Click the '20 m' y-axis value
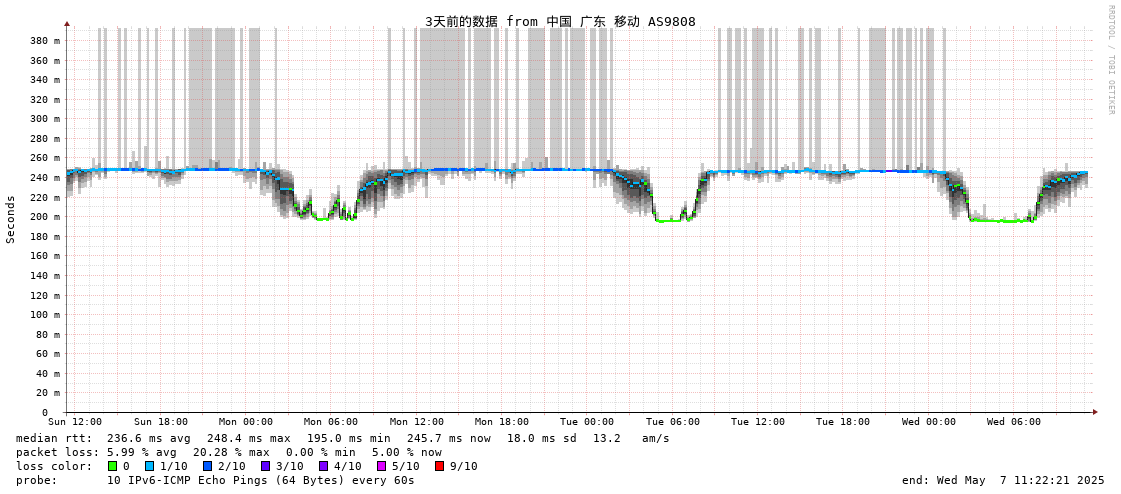1121x494 pixels. (x=49, y=392)
